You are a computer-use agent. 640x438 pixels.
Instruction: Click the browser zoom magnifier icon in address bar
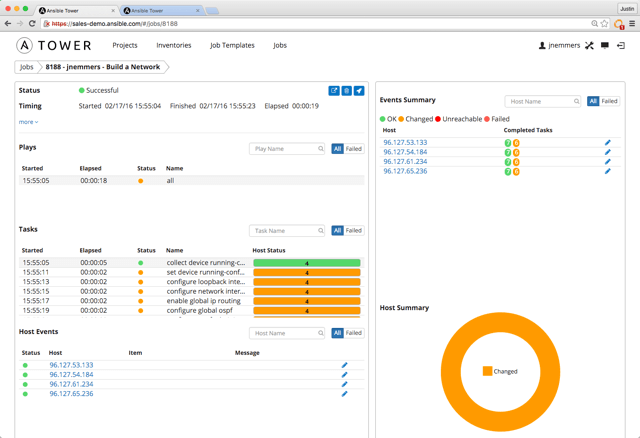(595, 24)
